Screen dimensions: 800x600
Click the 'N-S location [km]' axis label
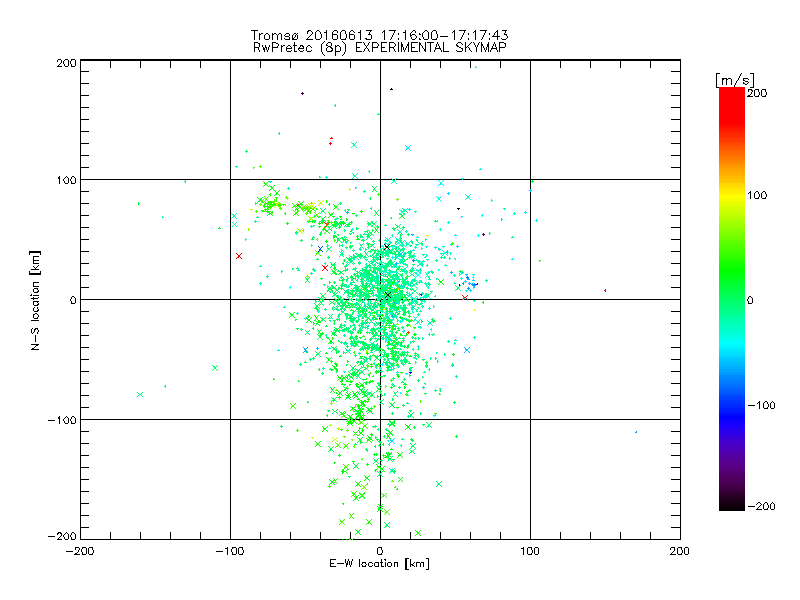pyautogui.click(x=35, y=300)
